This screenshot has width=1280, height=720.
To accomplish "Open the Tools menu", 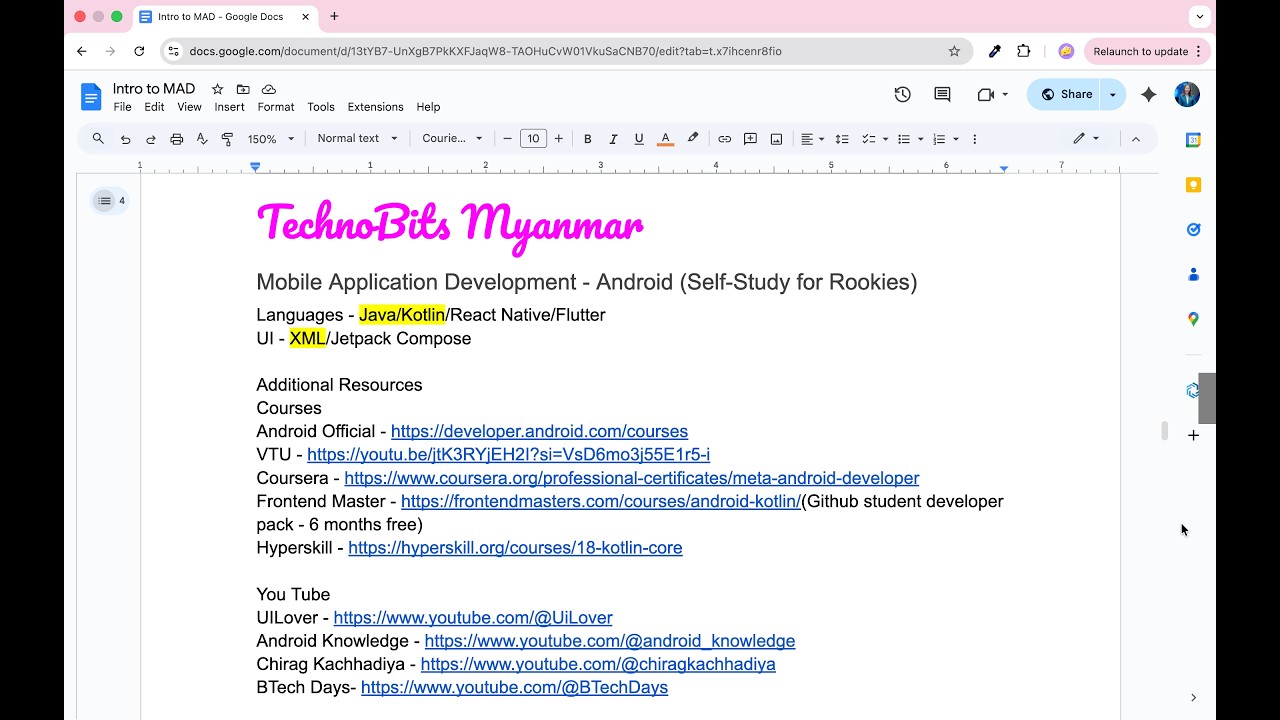I will coord(321,107).
